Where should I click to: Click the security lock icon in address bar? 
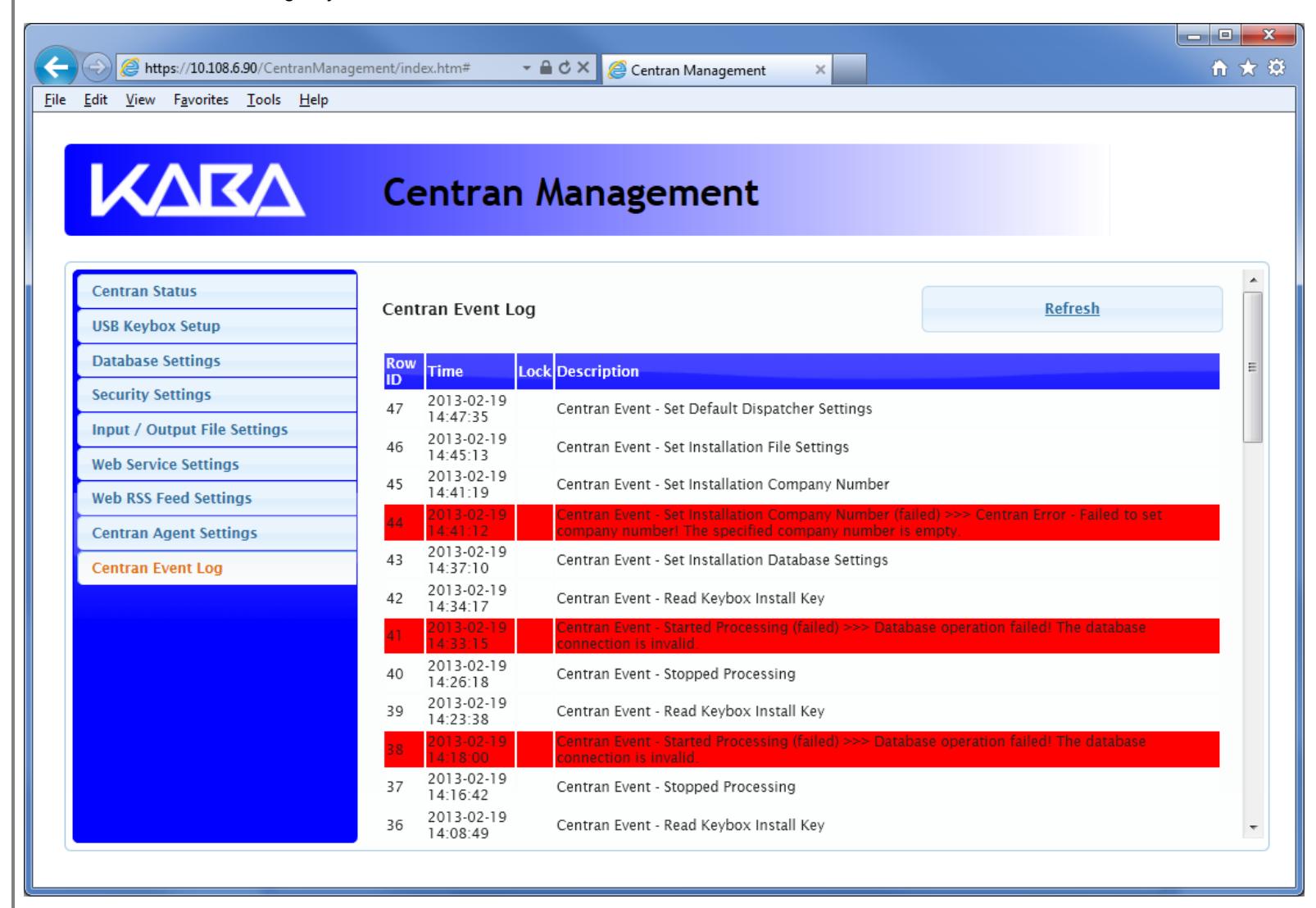(x=544, y=69)
